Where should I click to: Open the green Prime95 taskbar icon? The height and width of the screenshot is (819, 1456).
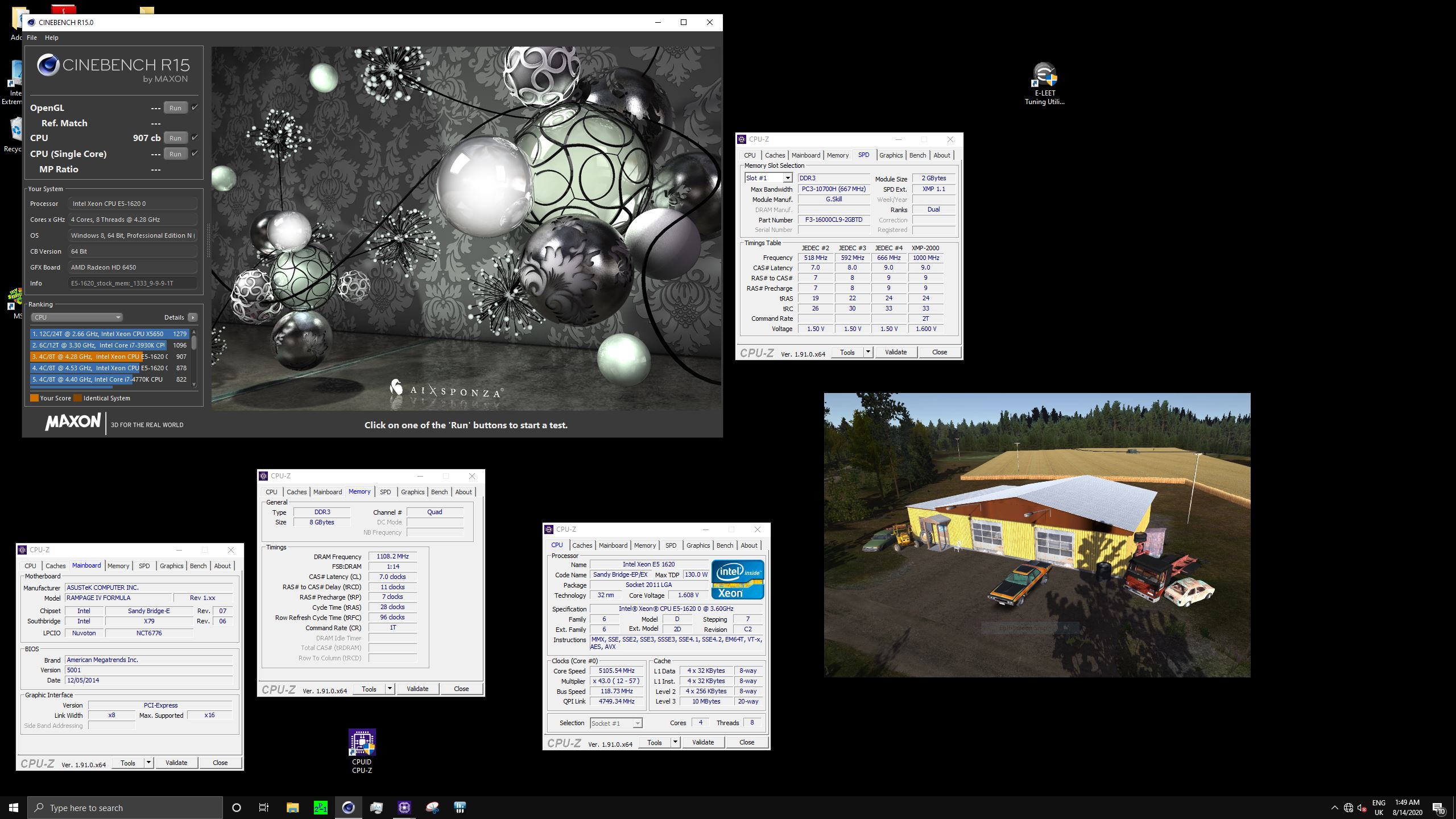click(321, 808)
